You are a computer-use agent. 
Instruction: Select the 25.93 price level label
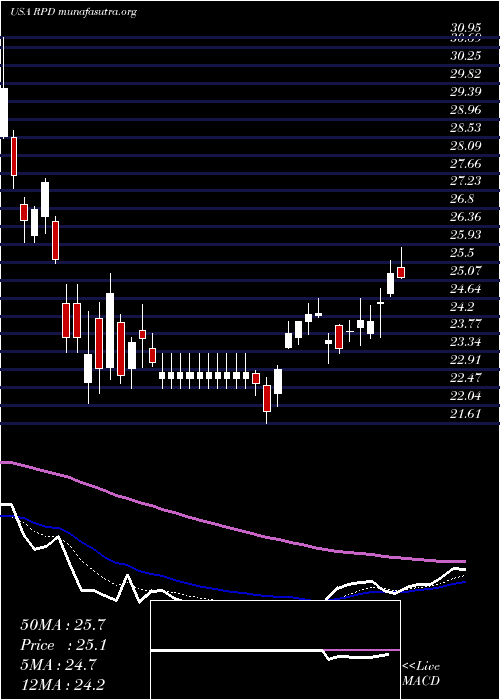point(465,235)
